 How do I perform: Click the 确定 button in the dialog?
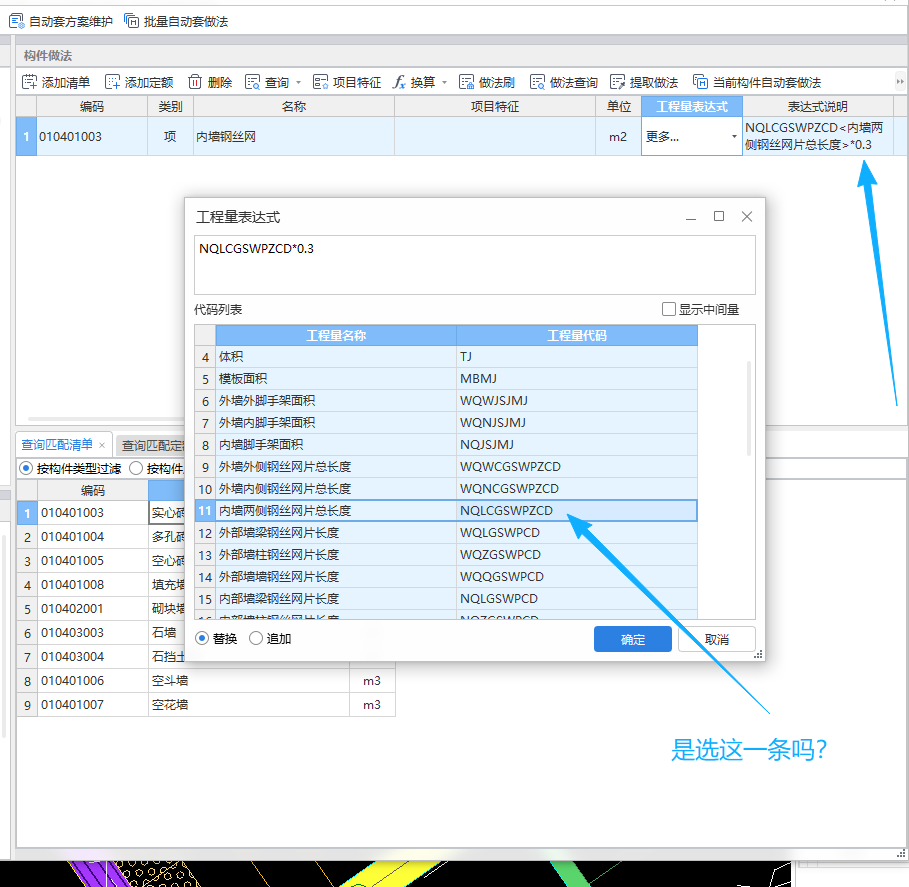(x=632, y=639)
